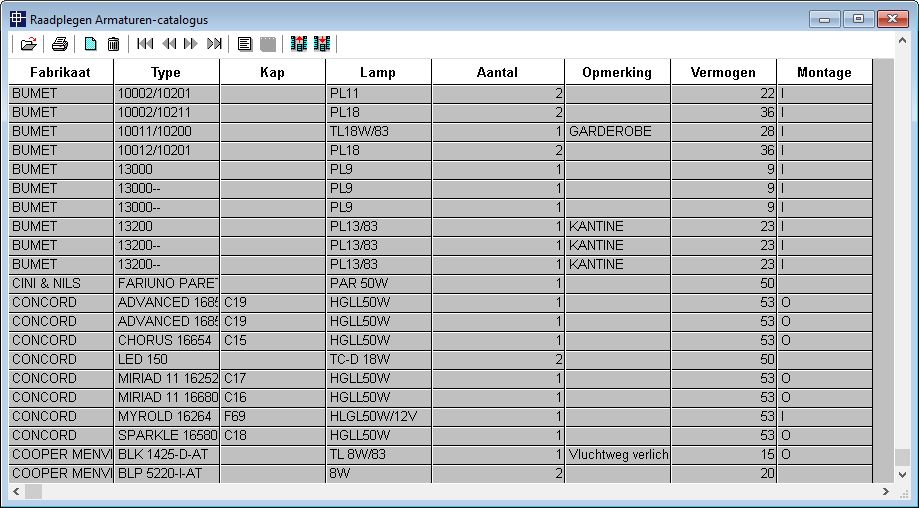Create a new record with page icon
The height and width of the screenshot is (508, 919).
tap(90, 44)
